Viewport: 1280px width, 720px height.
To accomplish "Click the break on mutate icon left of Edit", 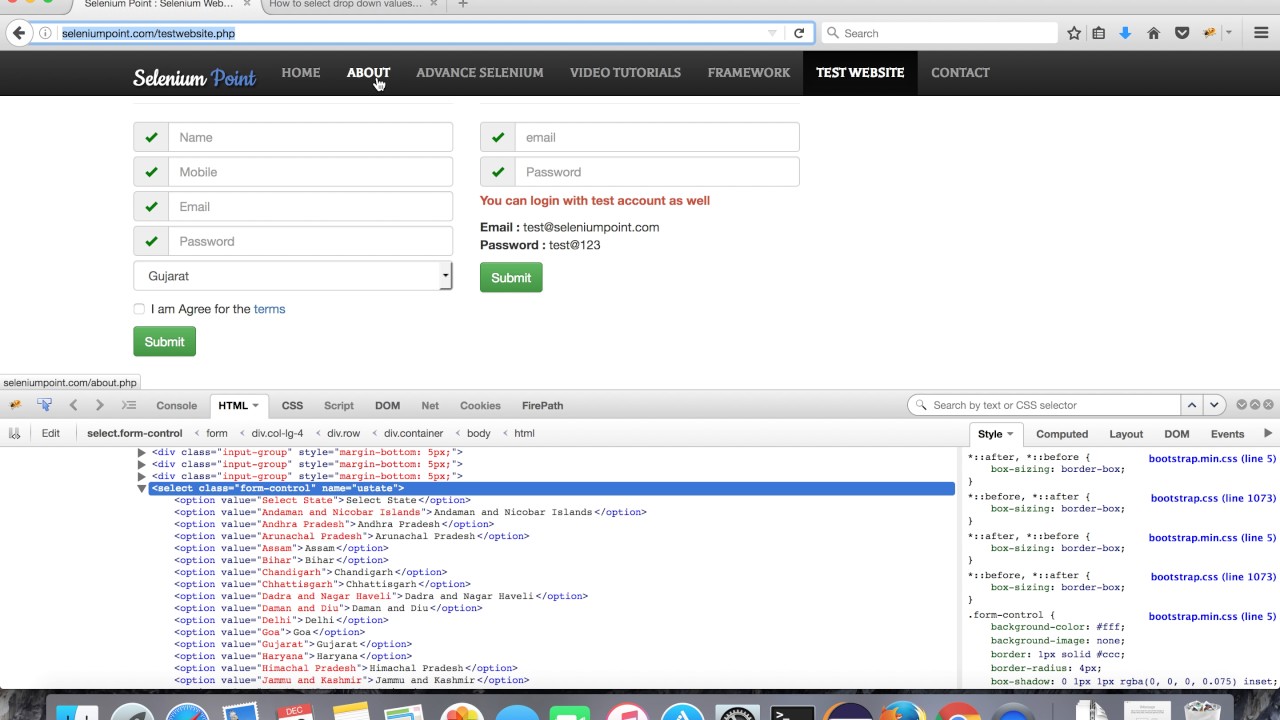I will 15,433.
